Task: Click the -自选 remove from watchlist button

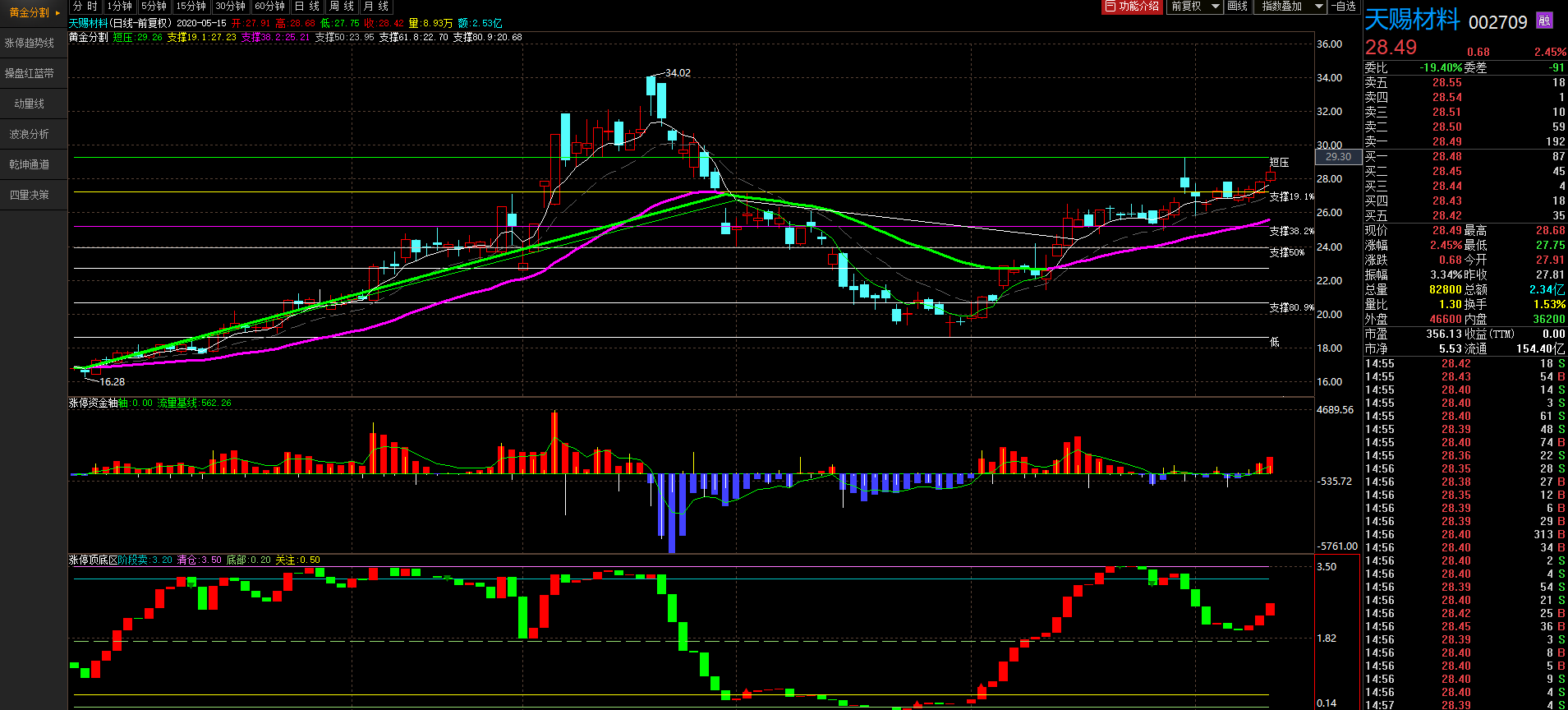Action: pyautogui.click(x=1345, y=7)
